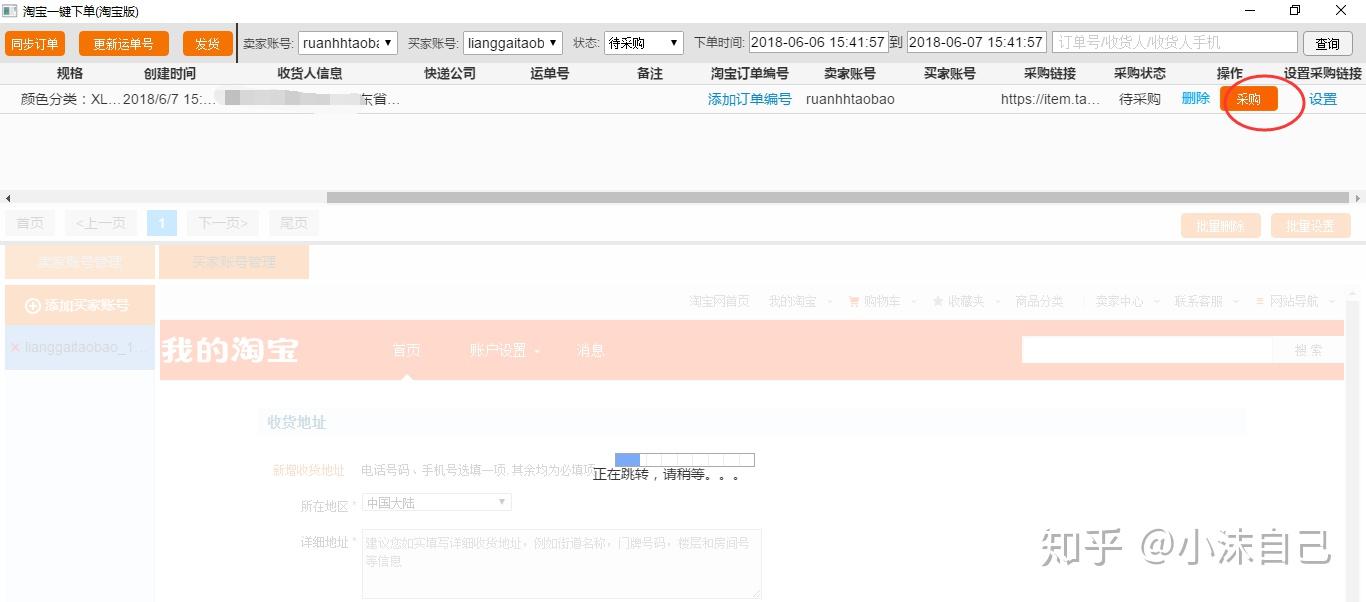Viewport: 1366px width, 602px height.
Task: Click the 更新运单号 button
Action: (x=124, y=44)
